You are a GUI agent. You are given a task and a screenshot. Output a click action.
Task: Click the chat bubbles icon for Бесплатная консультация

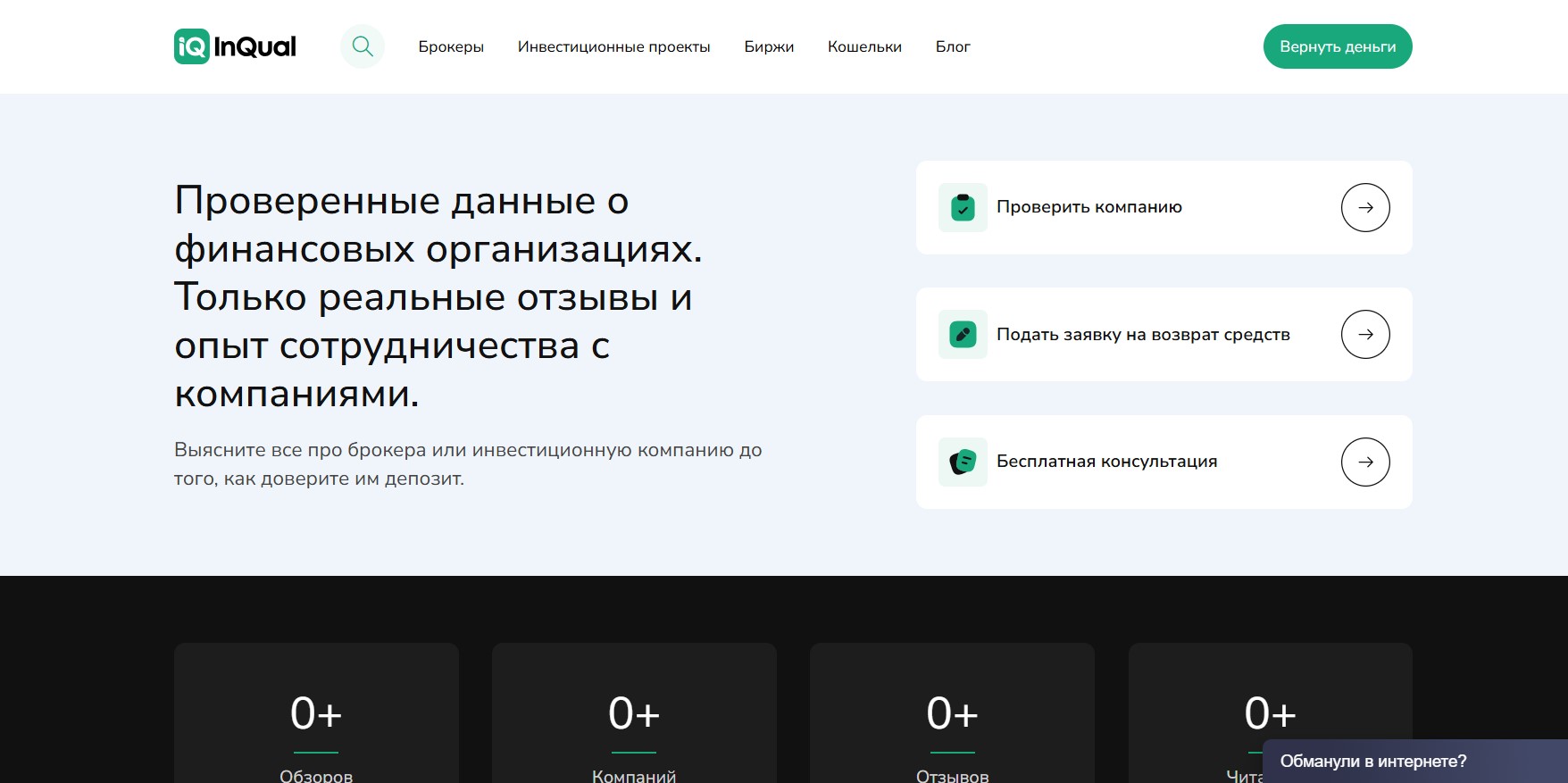pyautogui.click(x=963, y=462)
